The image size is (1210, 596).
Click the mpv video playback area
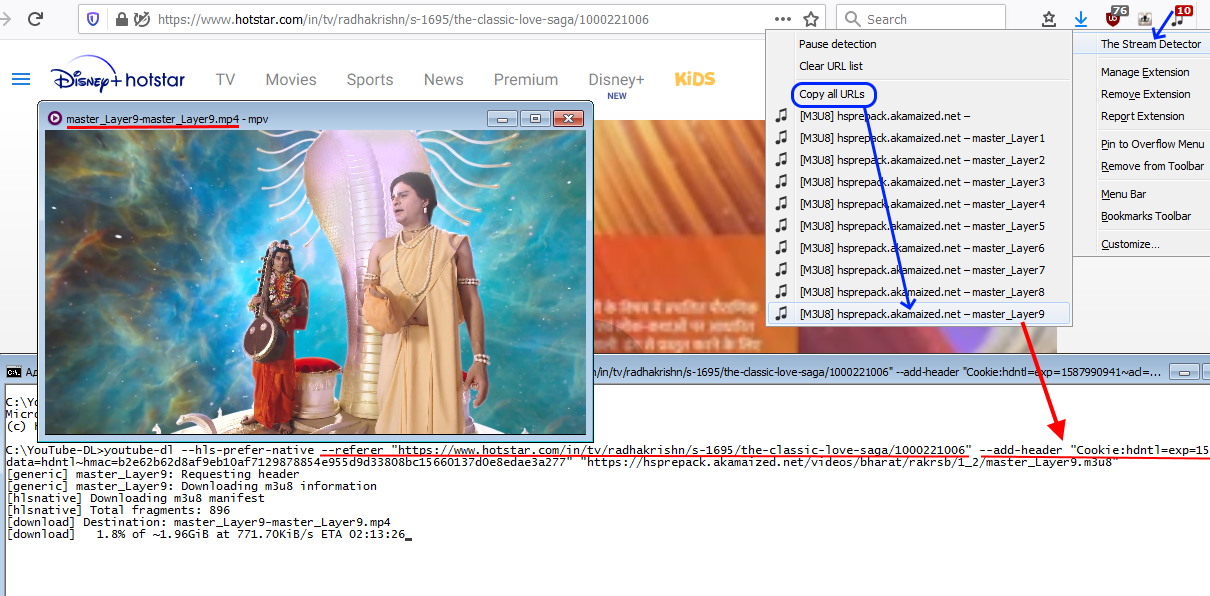(x=315, y=282)
